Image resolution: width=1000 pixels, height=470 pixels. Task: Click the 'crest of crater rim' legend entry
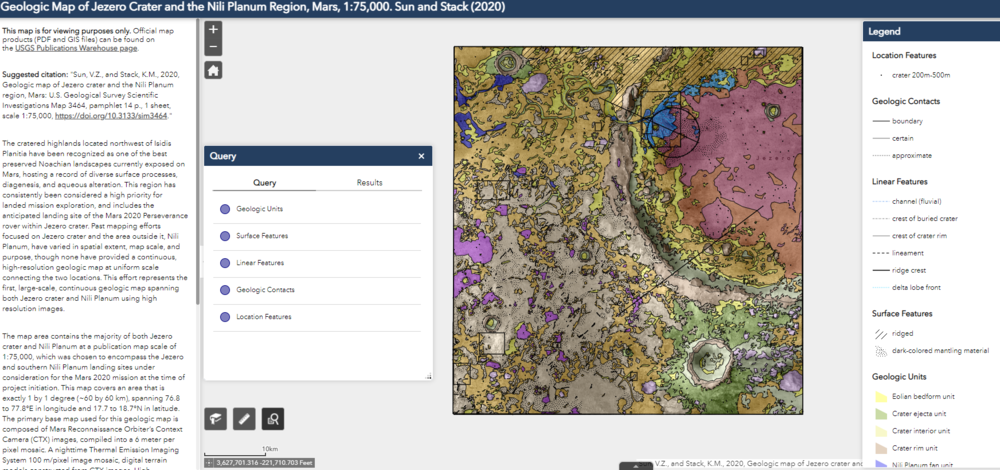point(920,236)
